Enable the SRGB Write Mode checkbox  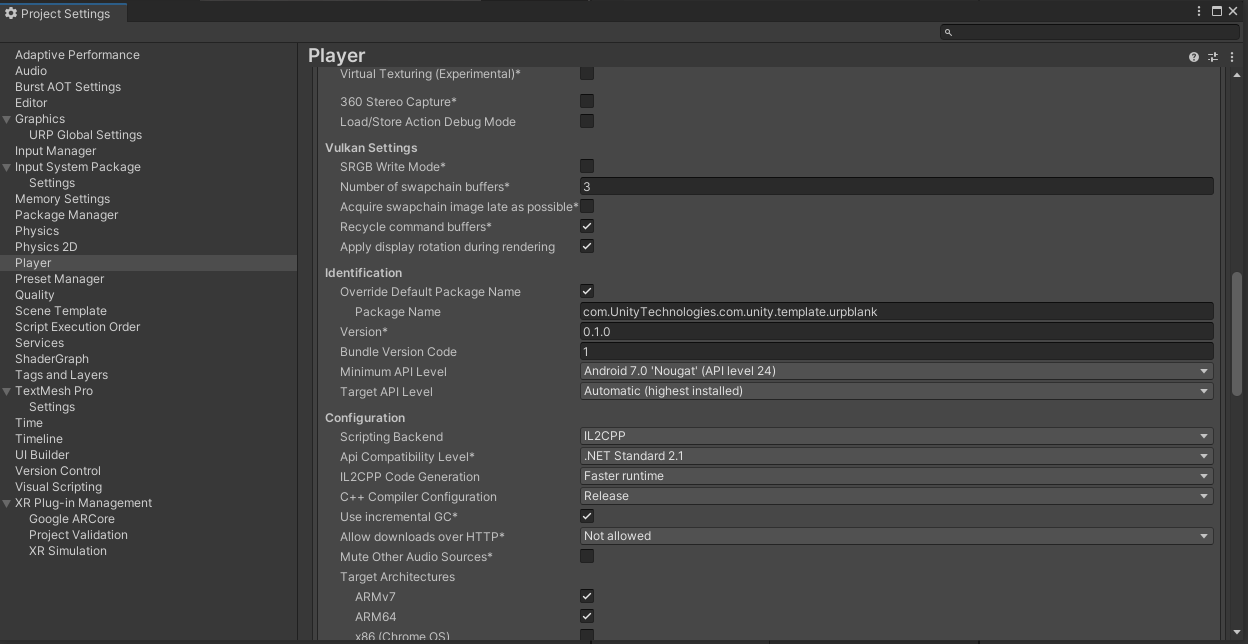pos(586,166)
